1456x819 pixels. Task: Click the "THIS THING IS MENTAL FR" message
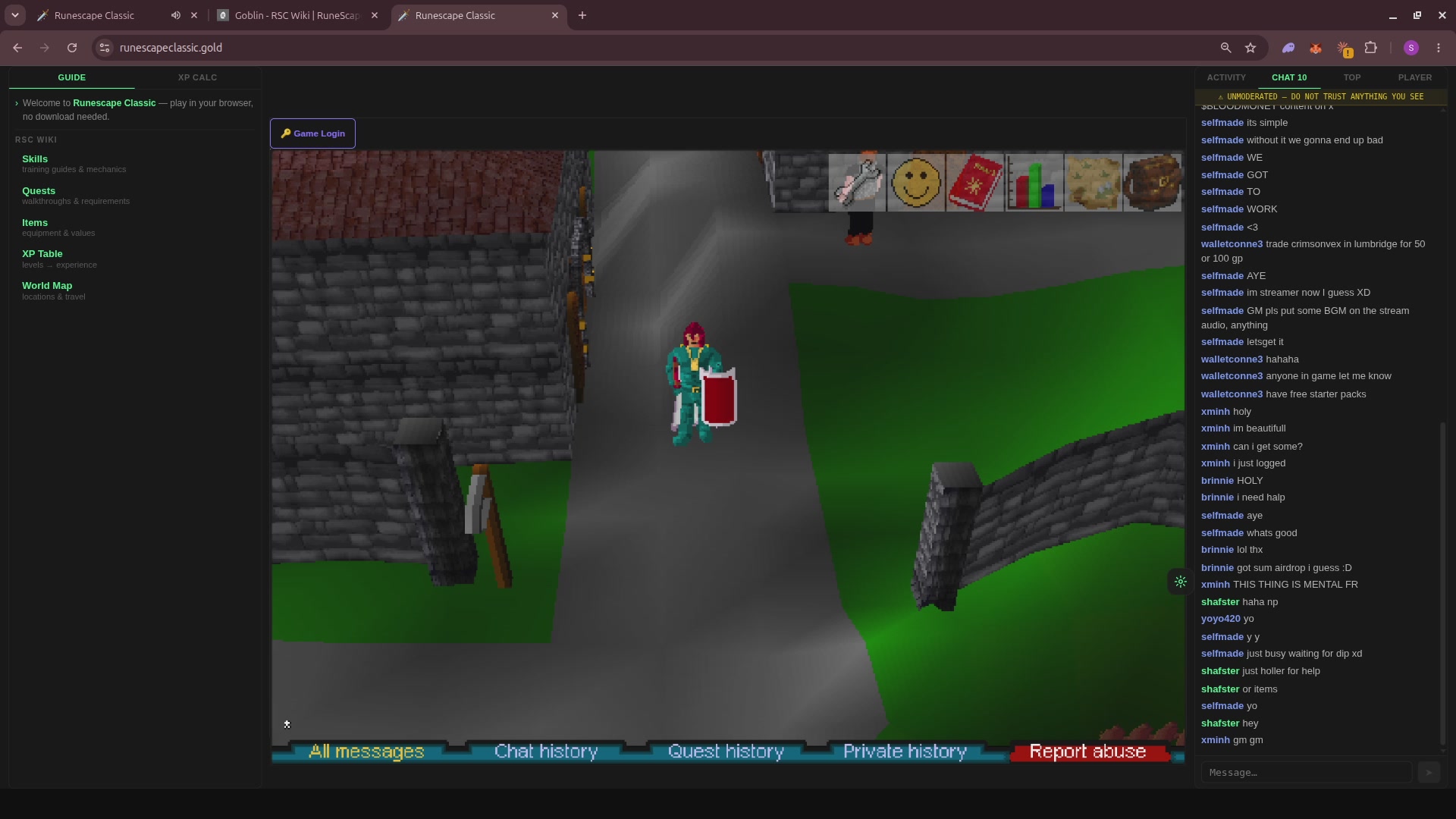[x=1295, y=585]
